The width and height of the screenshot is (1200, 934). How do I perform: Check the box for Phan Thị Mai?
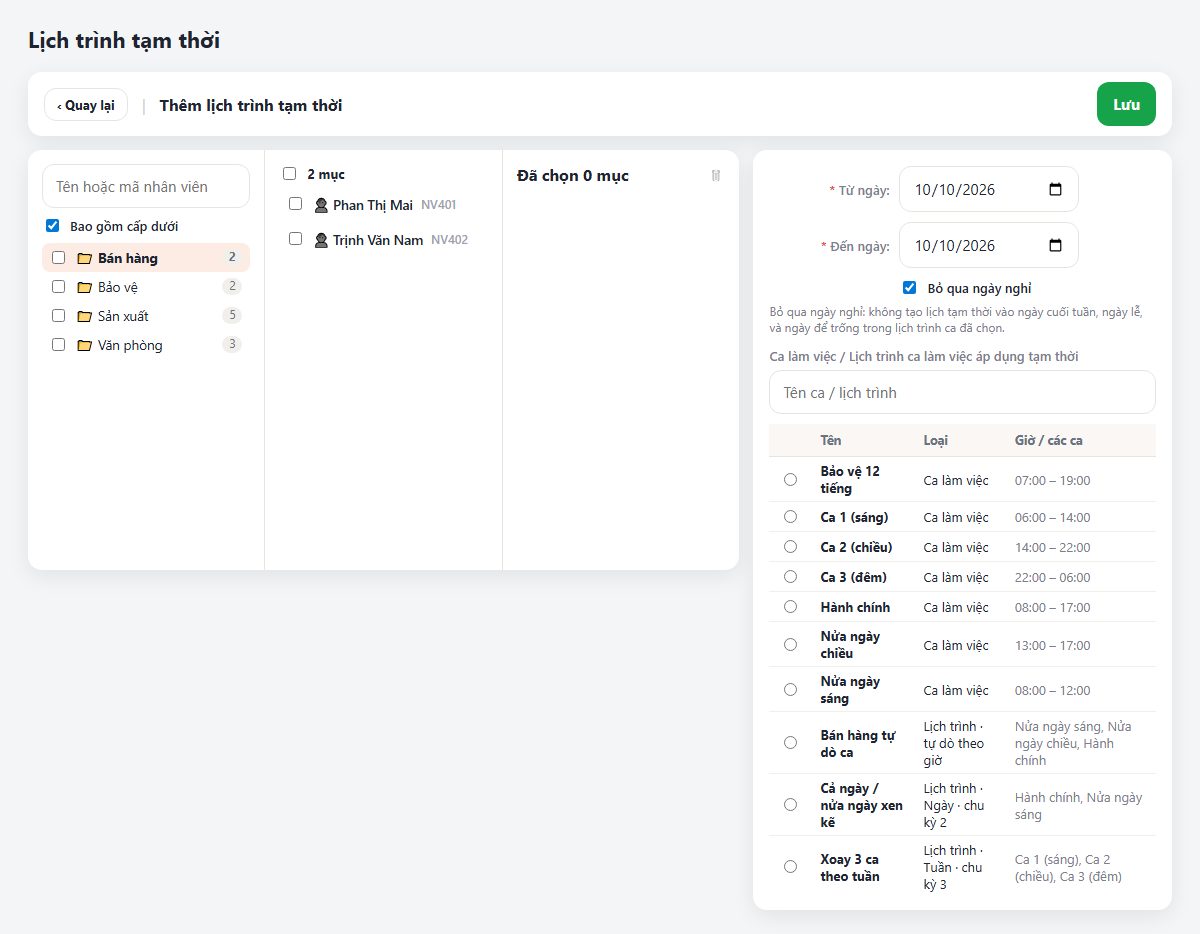tap(296, 204)
